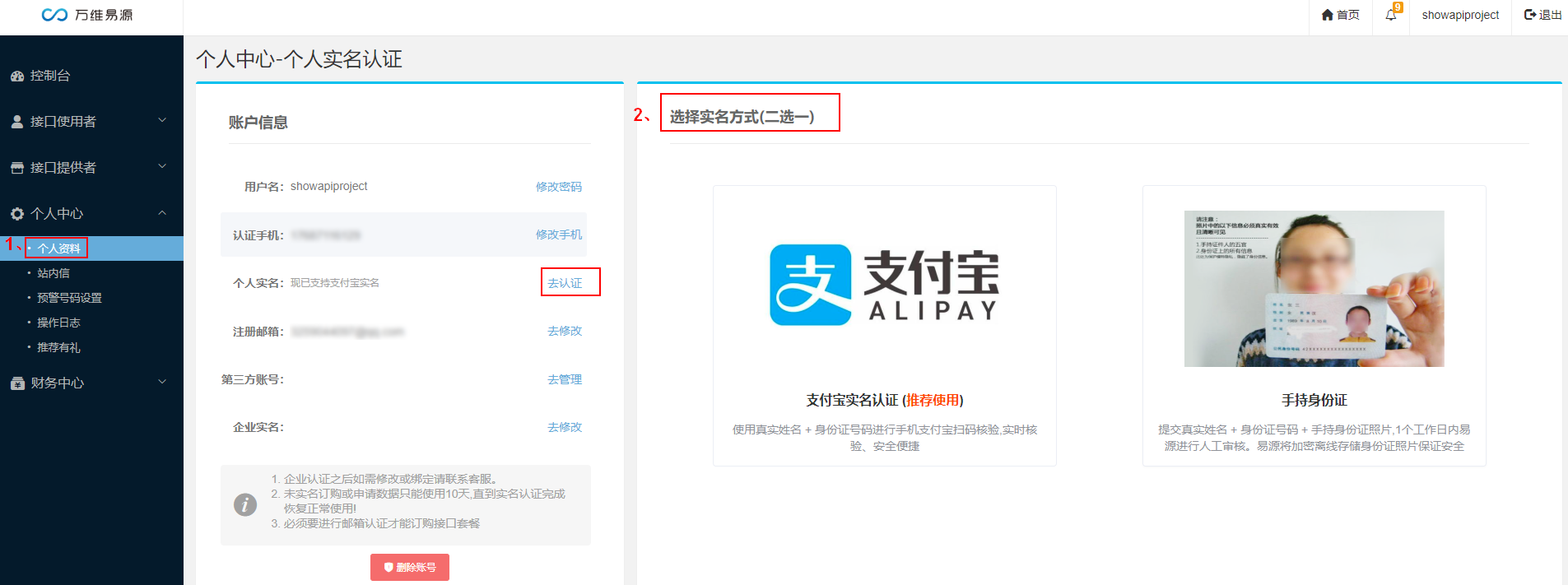Click the red 删除账号 button
Screen dimensions: 1568x585
[x=410, y=567]
